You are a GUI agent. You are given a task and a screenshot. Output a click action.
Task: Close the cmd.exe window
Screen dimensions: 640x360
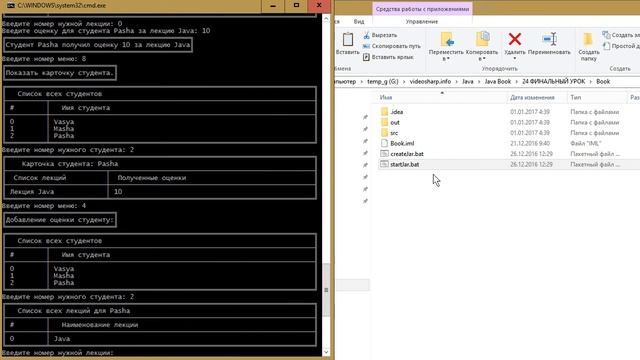tap(319, 5)
